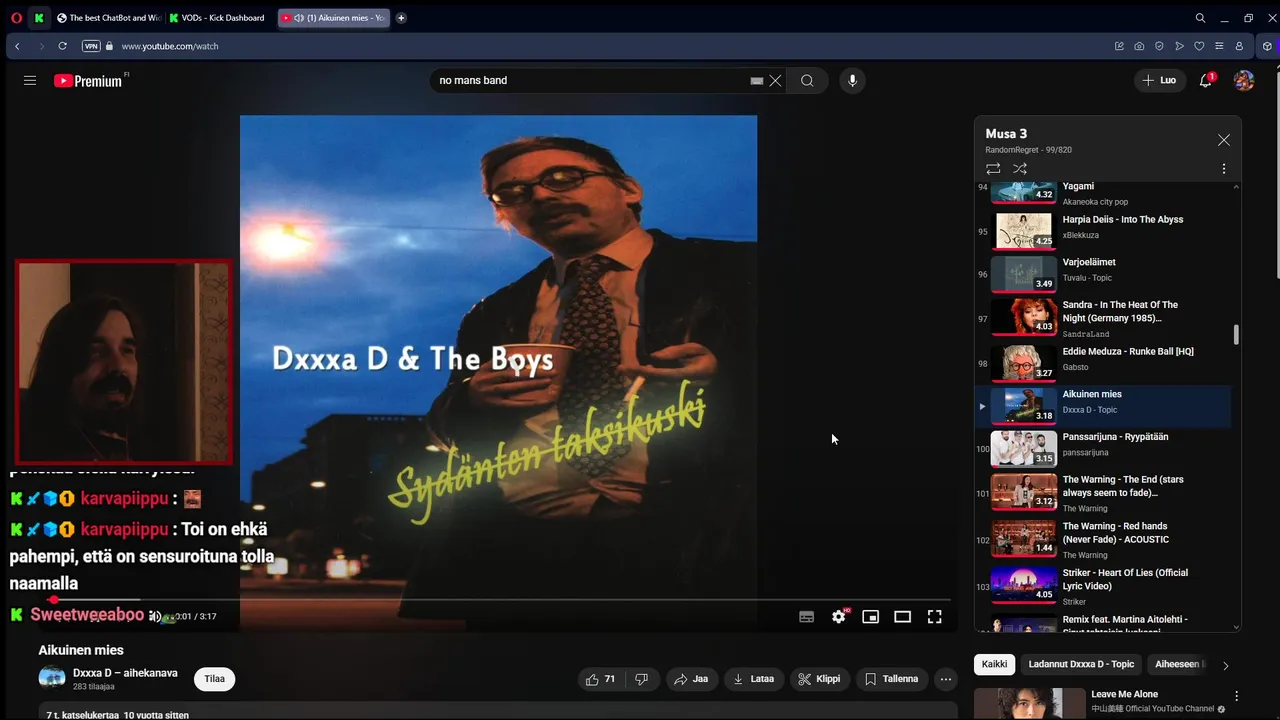Download video with Lataa button
The height and width of the screenshot is (720, 1280).
coord(754,679)
